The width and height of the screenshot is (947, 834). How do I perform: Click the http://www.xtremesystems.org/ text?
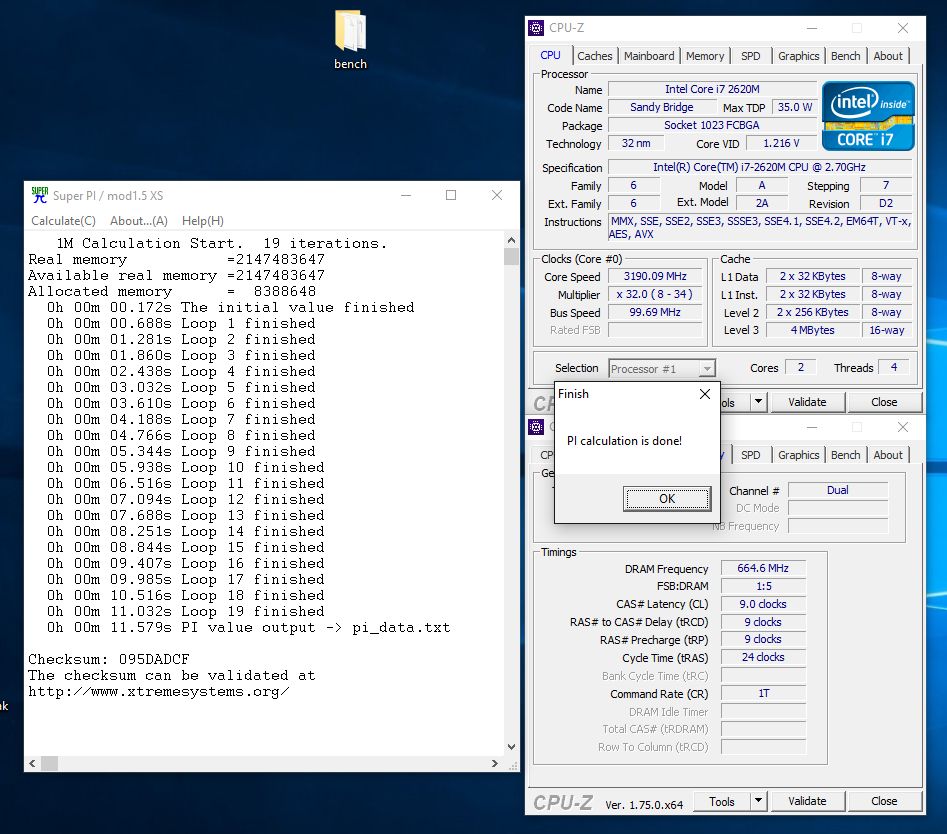click(159, 691)
